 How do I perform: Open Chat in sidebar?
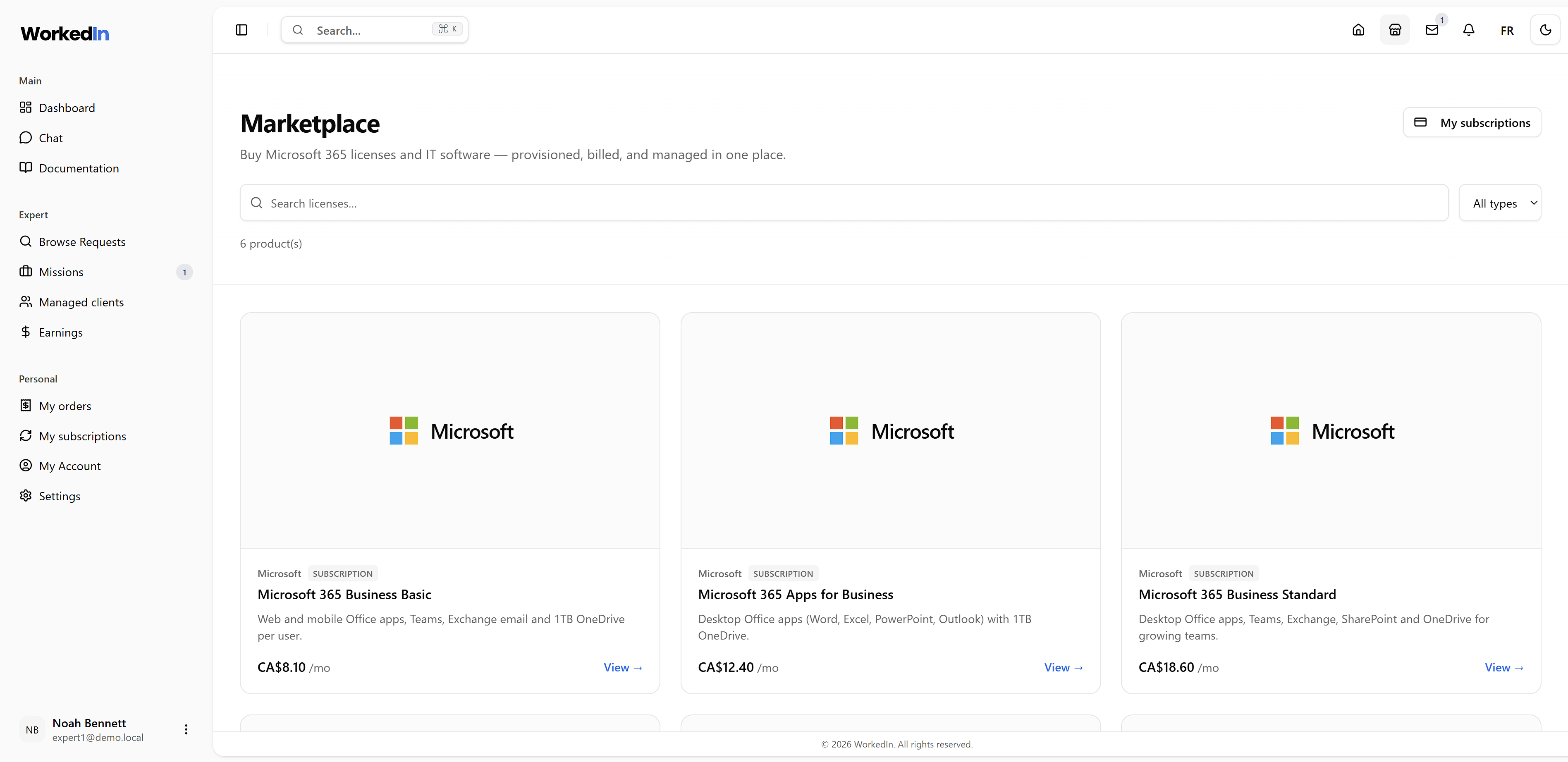[106, 138]
